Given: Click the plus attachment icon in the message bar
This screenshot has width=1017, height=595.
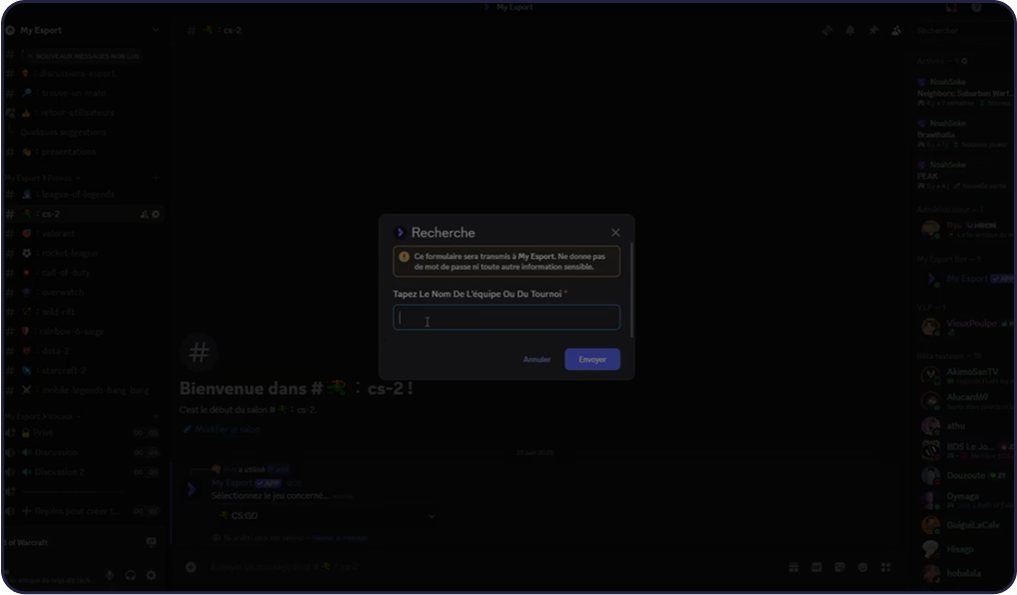Looking at the screenshot, I should [x=191, y=567].
